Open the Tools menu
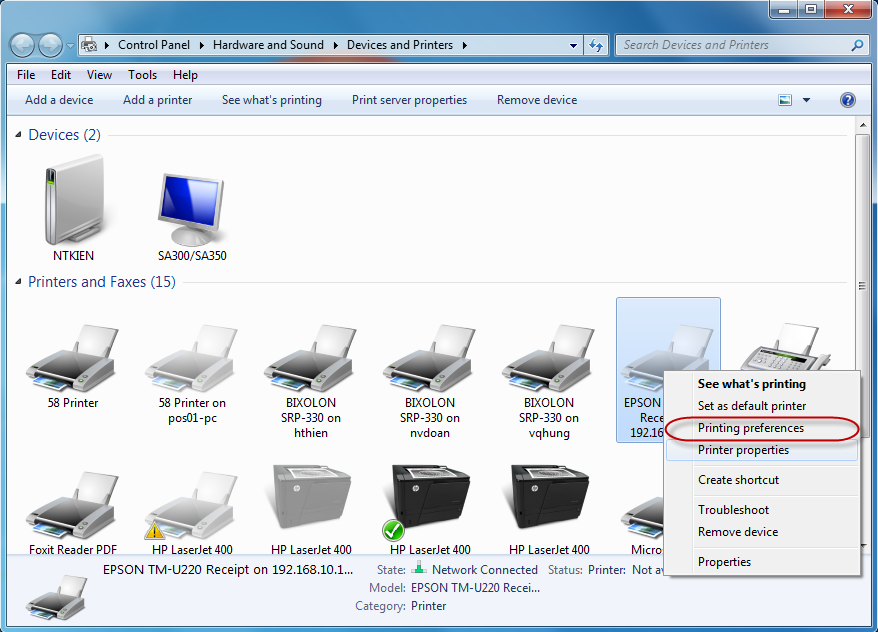Image resolution: width=878 pixels, height=632 pixels. click(142, 75)
